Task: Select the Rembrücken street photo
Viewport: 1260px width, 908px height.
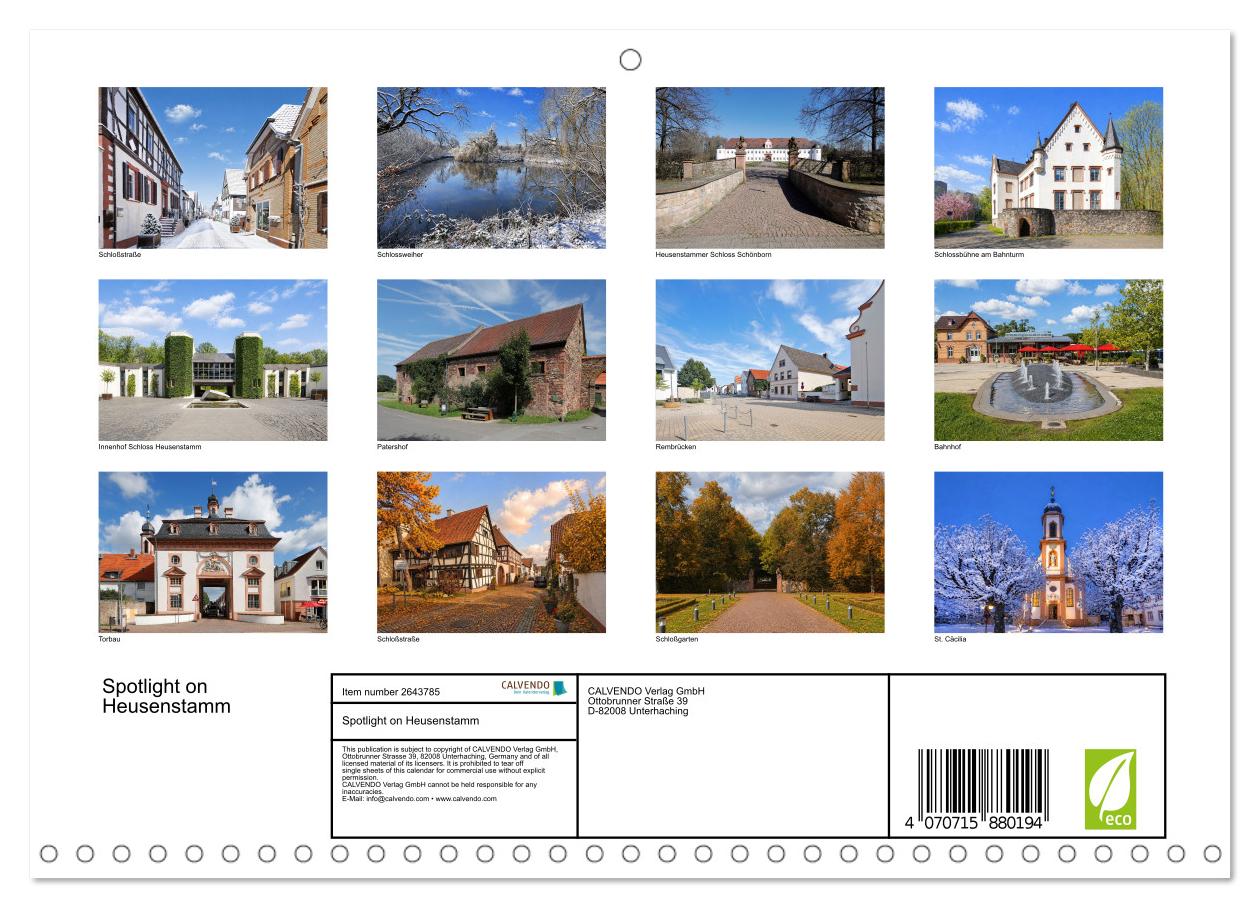Action: coord(770,360)
